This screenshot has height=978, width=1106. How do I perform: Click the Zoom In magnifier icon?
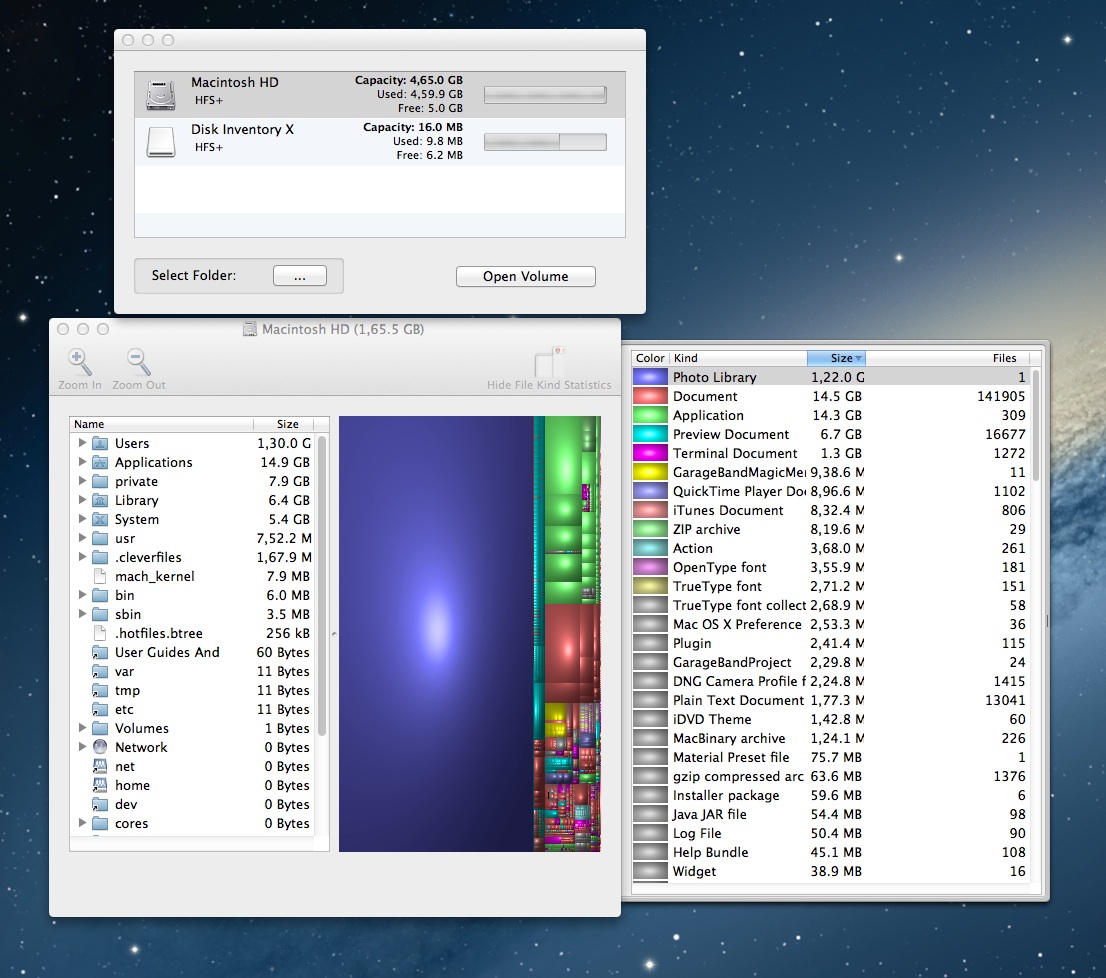click(x=79, y=362)
